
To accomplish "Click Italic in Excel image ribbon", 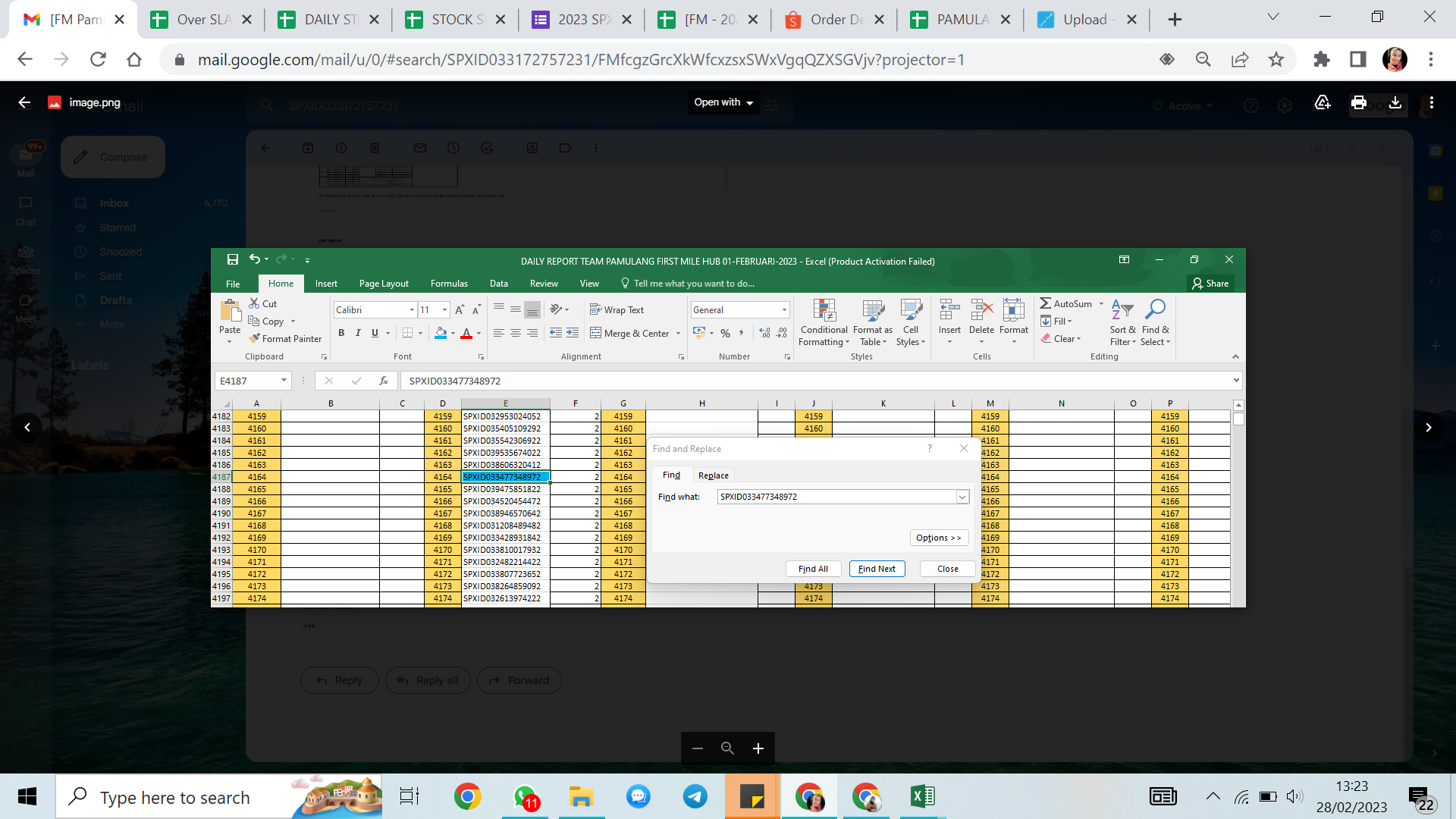I will tap(358, 333).
